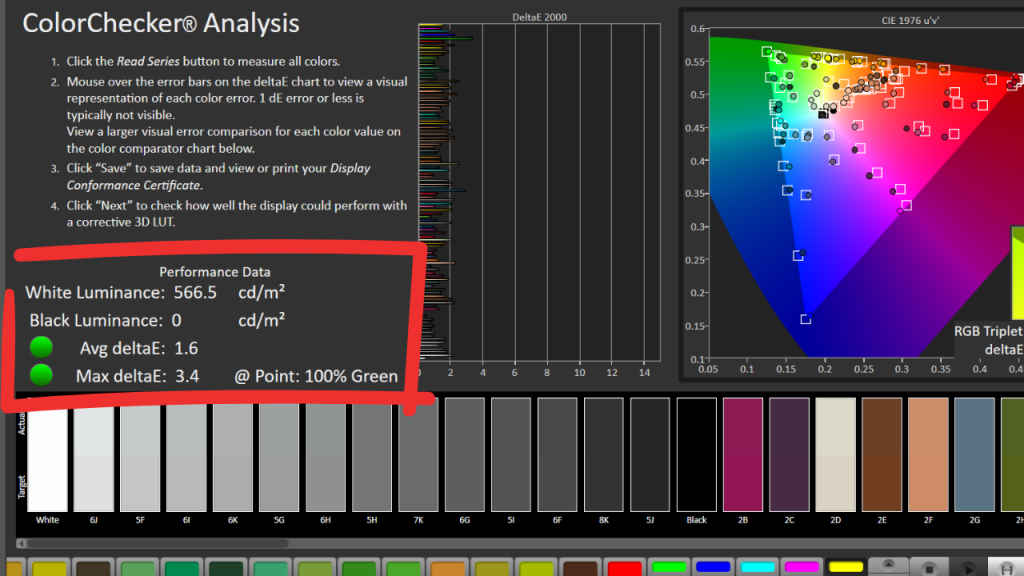Select the 5F gray swatch

point(140,455)
